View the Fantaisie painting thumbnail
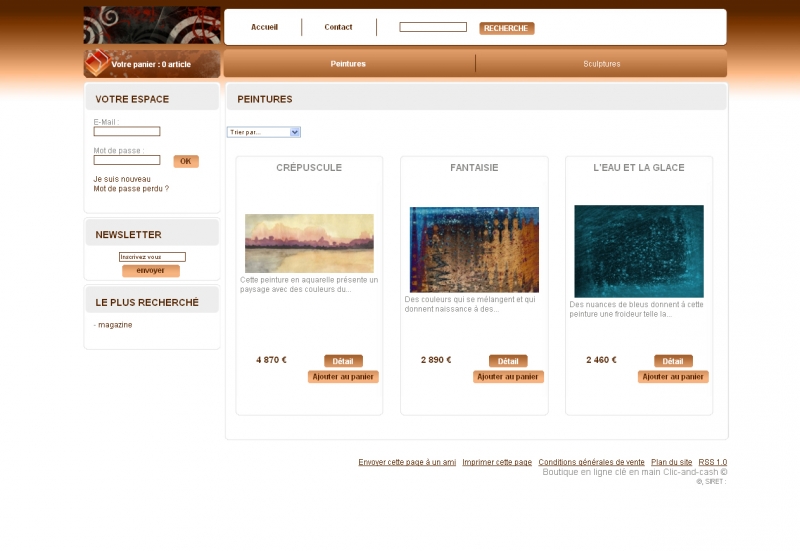This screenshot has width=800, height=551. 474,250
